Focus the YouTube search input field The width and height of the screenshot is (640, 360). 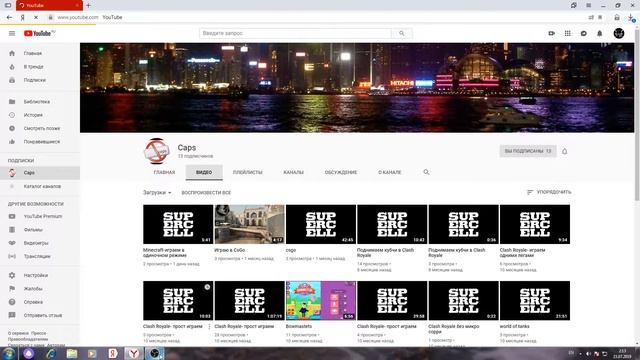point(295,33)
